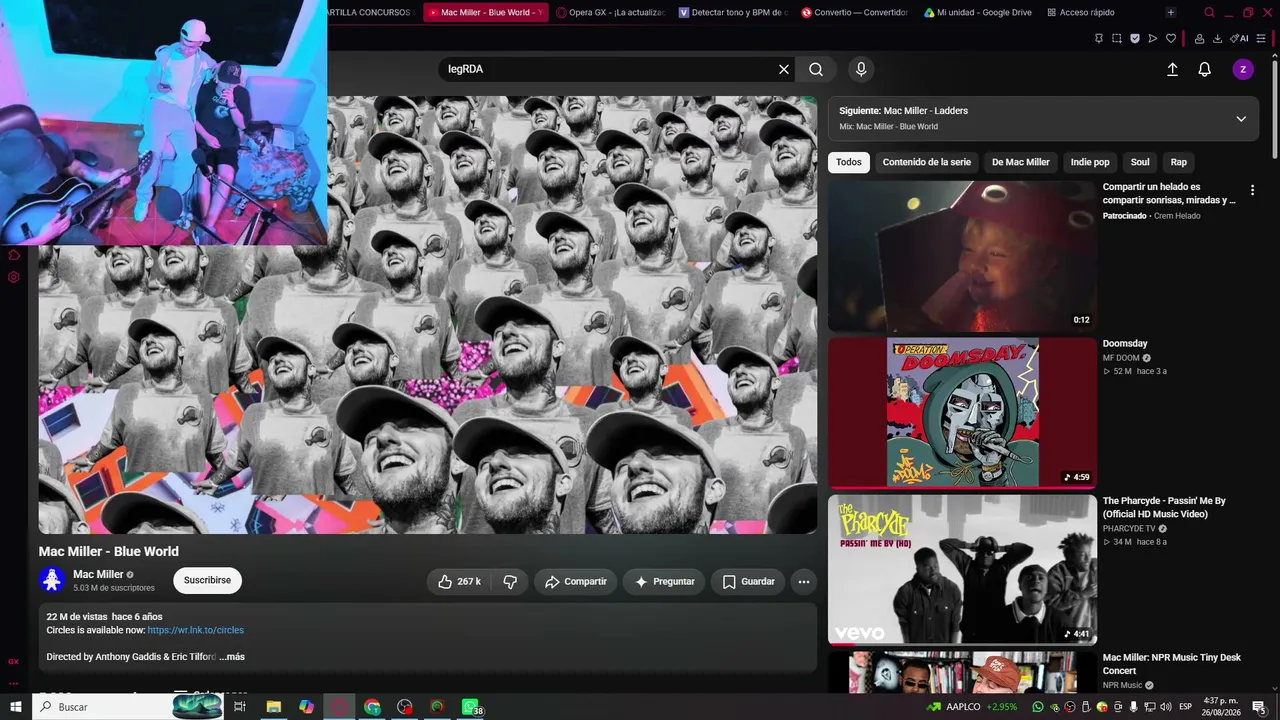Click the Opera GX pin icon in toolbar
Screen dimensions: 1280x720
(x=1099, y=38)
